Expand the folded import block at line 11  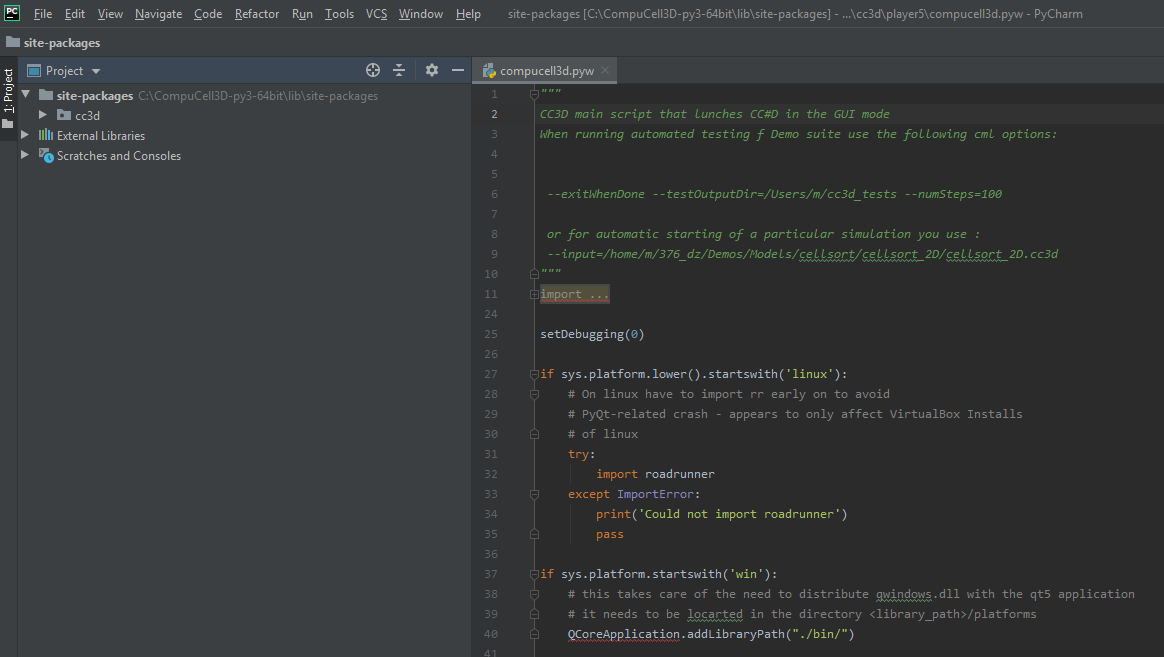click(534, 294)
